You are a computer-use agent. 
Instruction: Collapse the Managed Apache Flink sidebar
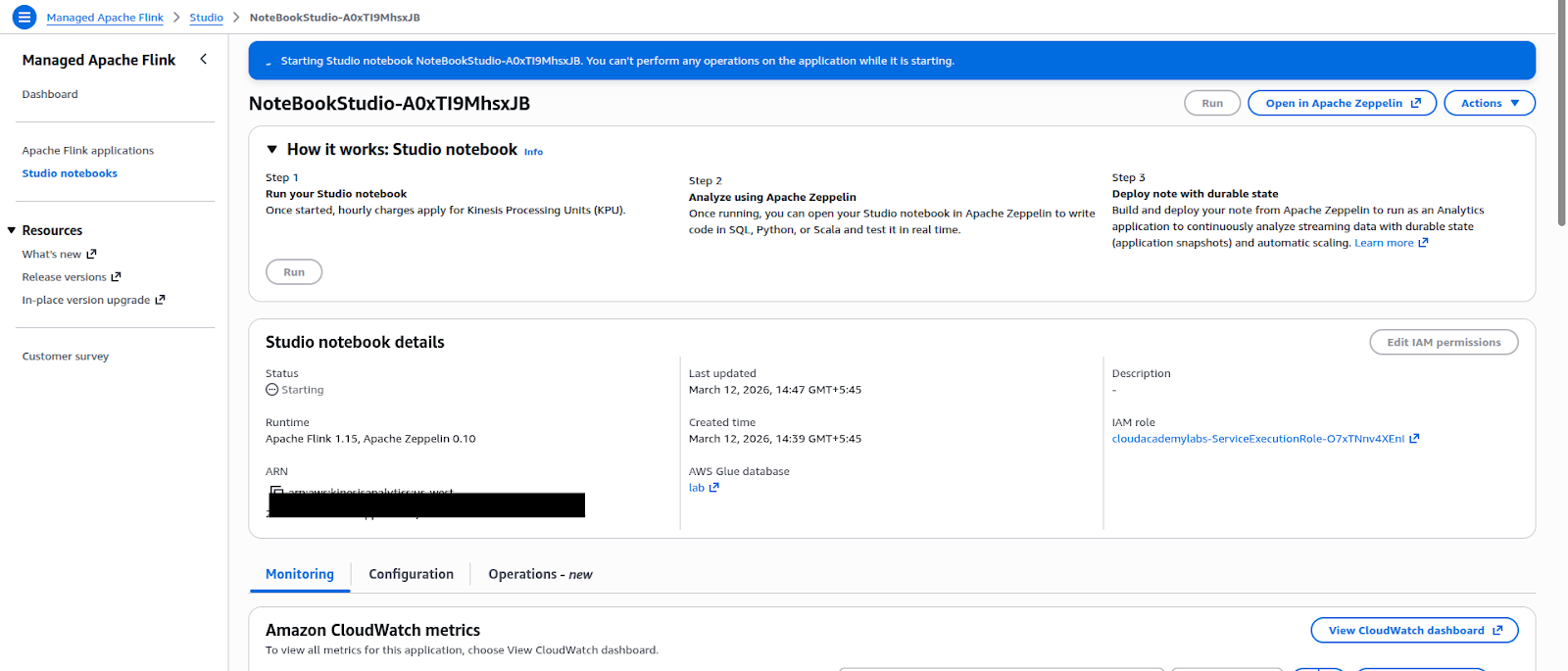point(203,60)
